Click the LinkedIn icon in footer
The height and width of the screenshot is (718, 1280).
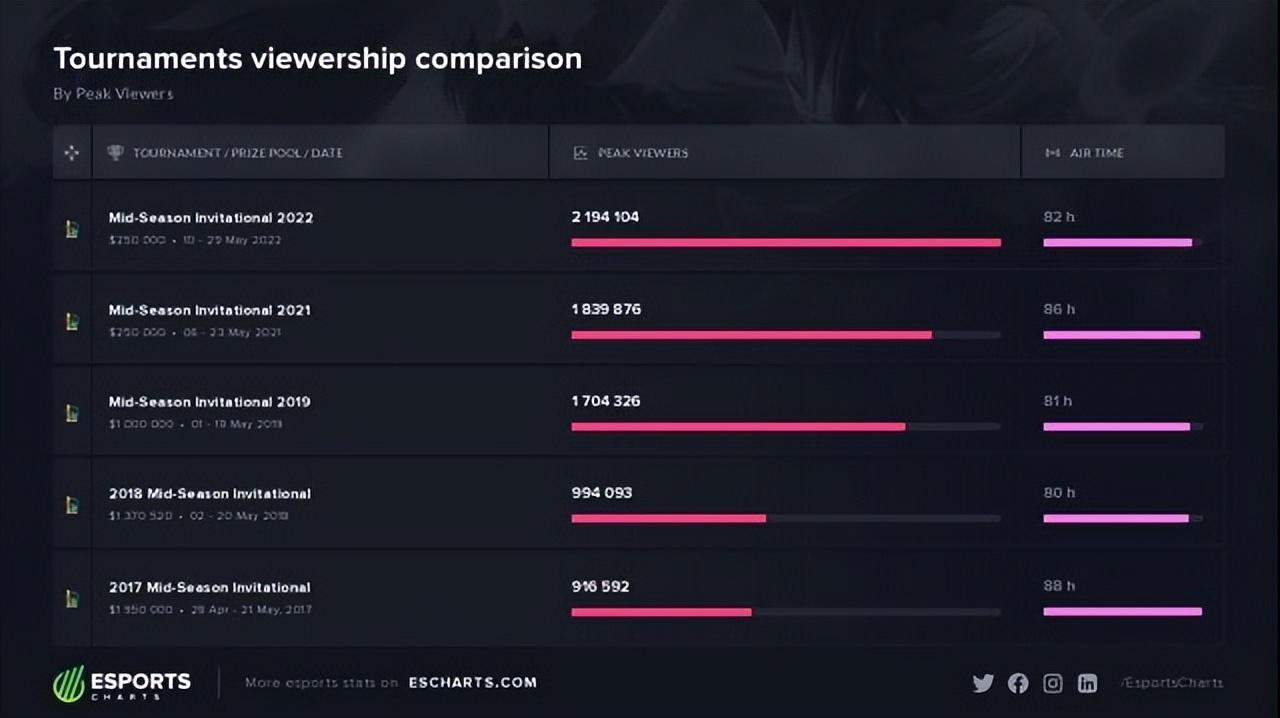(1087, 683)
